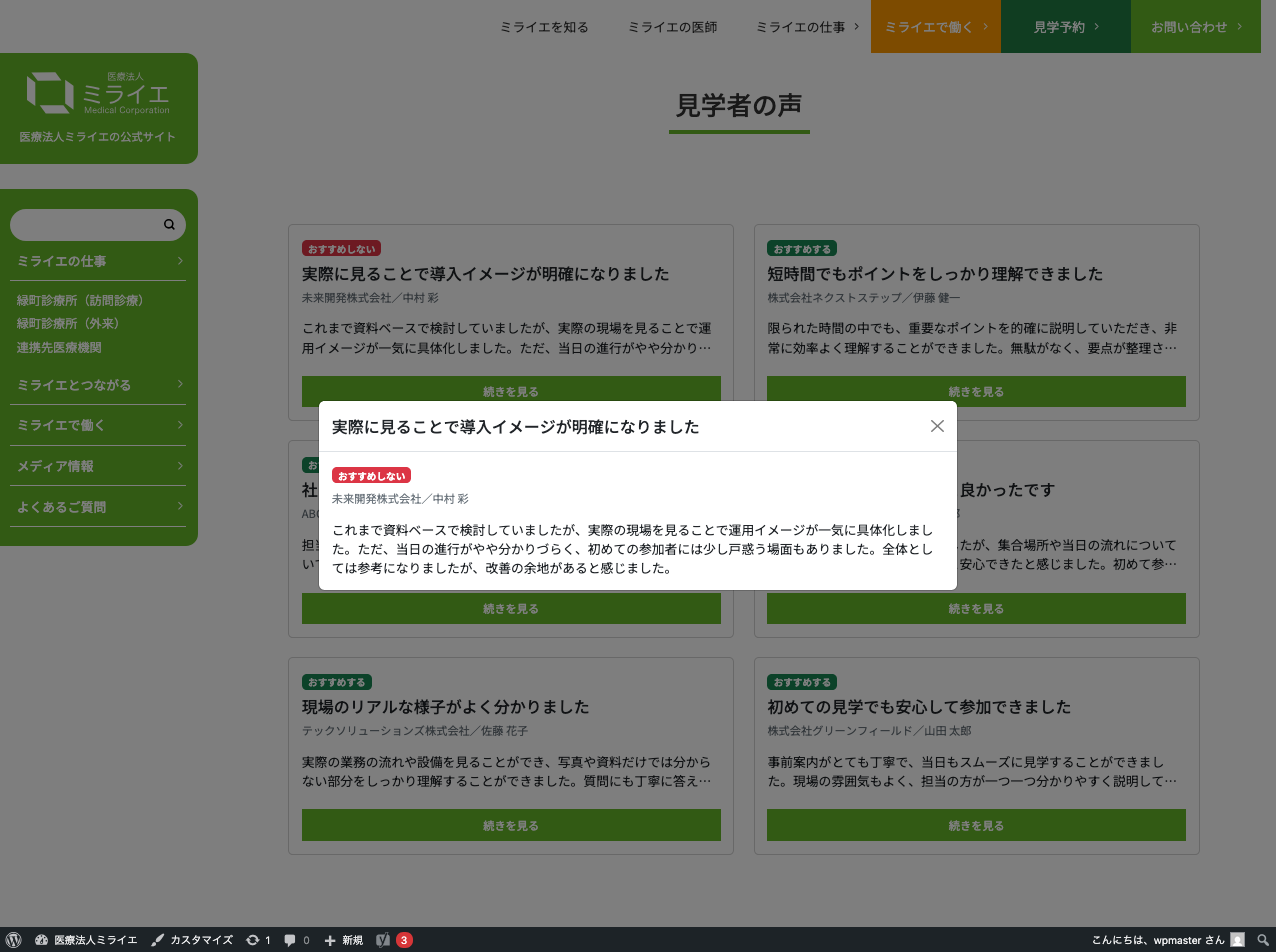Click the admin bar search magnifier icon
1276x952 pixels.
click(x=1262, y=940)
